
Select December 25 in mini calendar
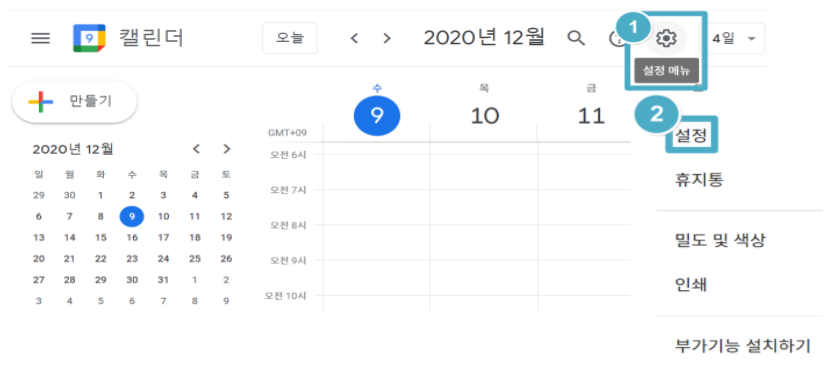(195, 258)
